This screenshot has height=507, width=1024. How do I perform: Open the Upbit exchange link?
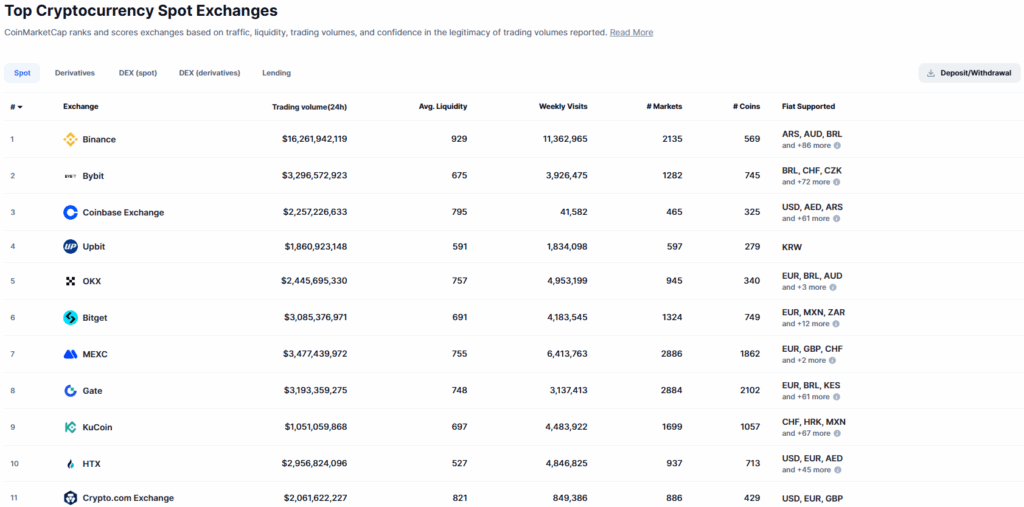point(94,247)
